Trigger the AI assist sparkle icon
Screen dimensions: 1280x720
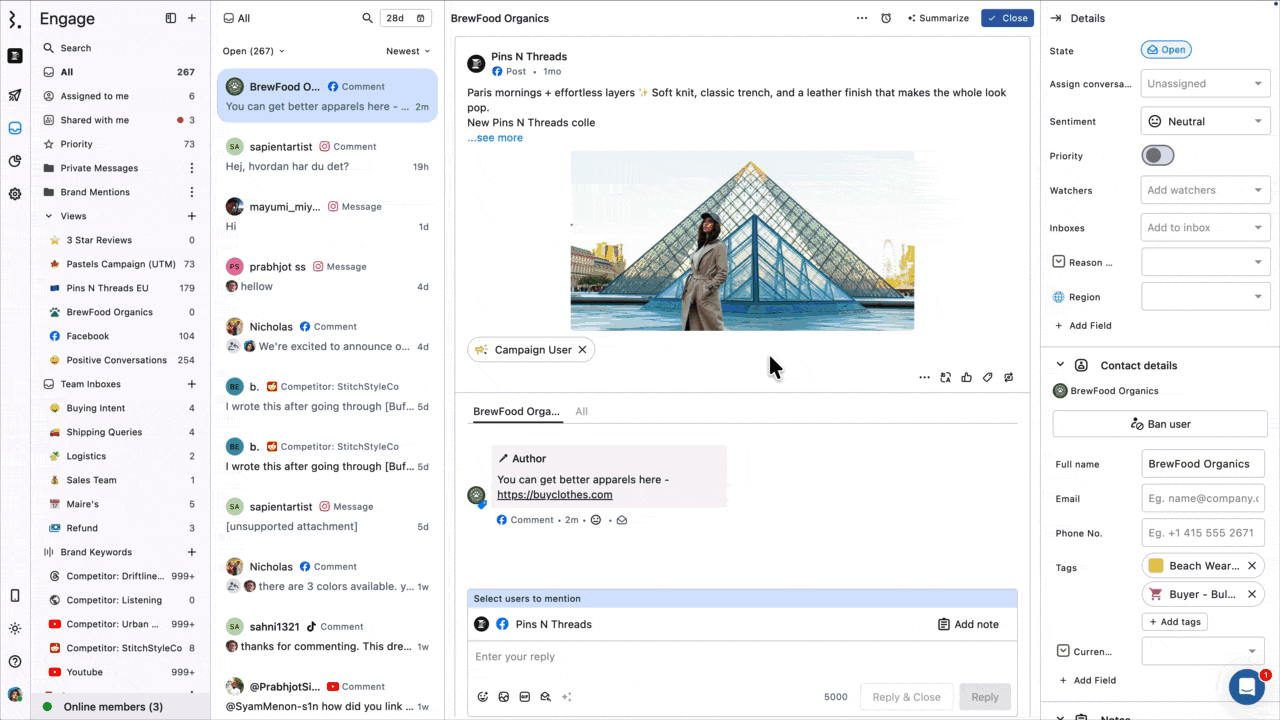566,697
